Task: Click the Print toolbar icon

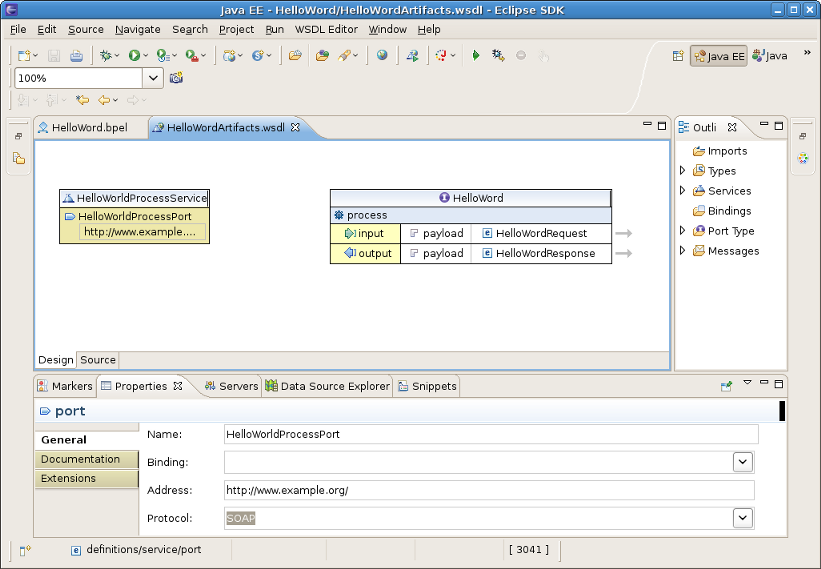Action: (x=76, y=56)
